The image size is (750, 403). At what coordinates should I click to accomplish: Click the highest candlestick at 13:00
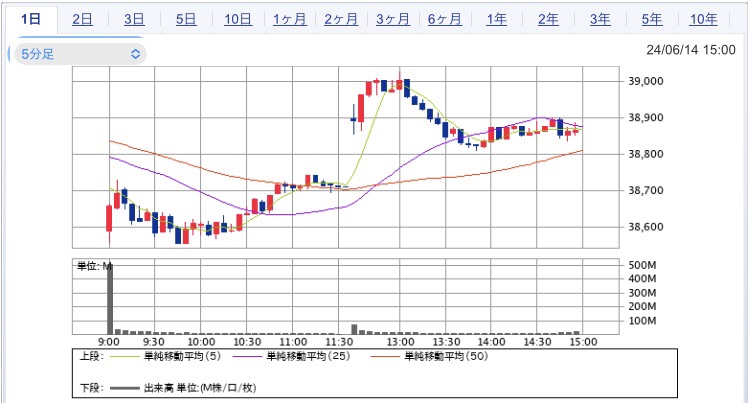[x=399, y=82]
